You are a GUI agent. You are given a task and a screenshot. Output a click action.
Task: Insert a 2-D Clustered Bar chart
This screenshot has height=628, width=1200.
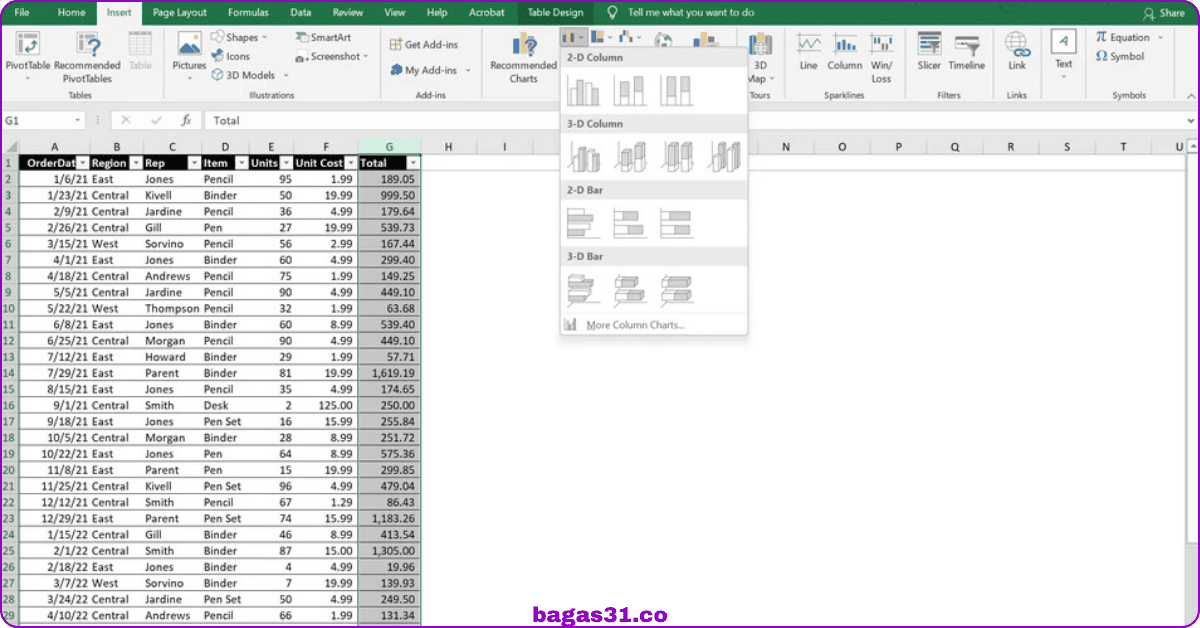pyautogui.click(x=583, y=223)
